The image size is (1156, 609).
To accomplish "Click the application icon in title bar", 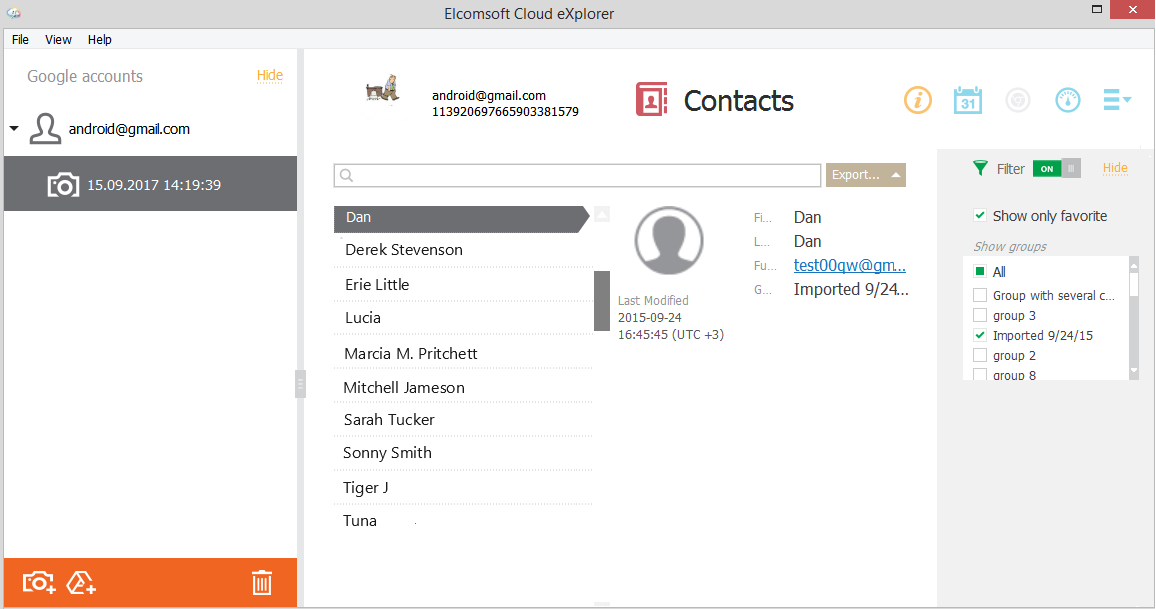I will pos(13,13).
